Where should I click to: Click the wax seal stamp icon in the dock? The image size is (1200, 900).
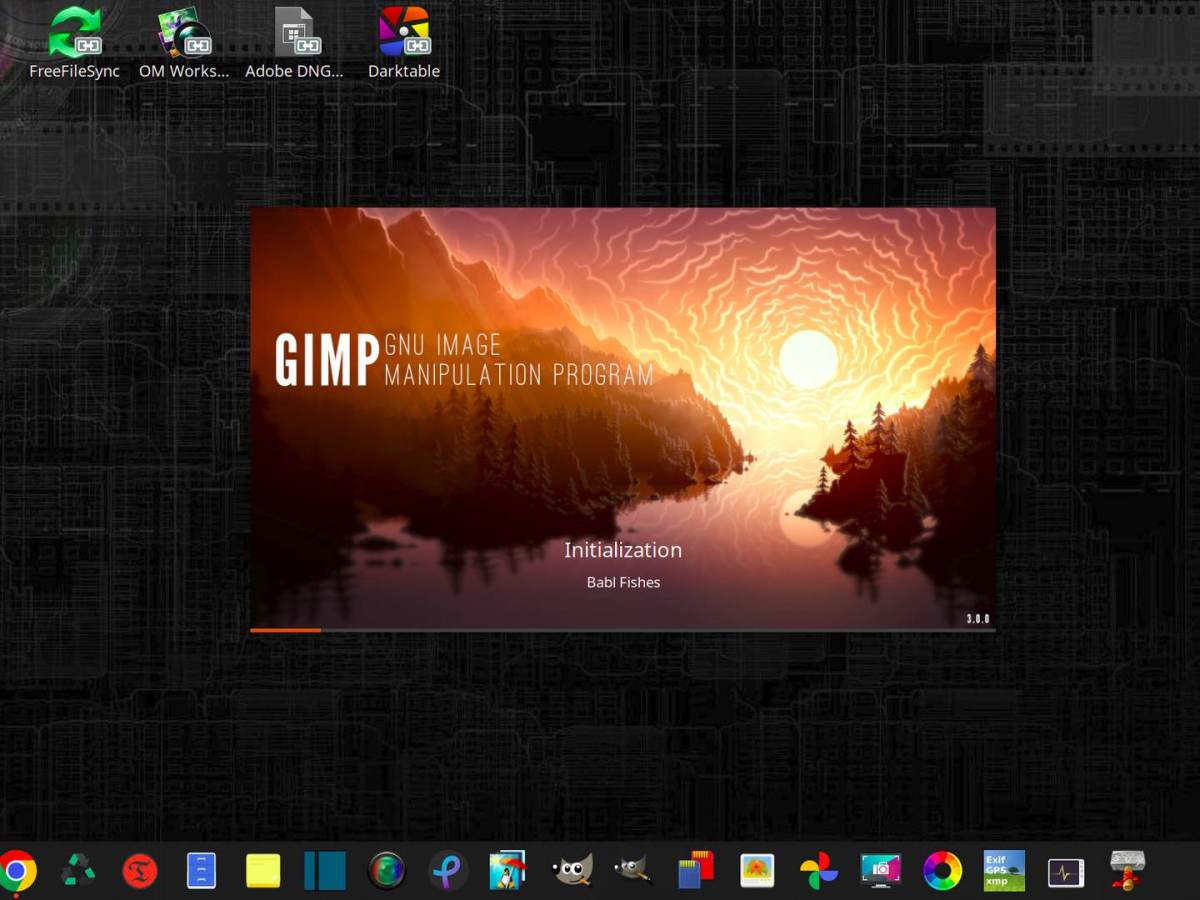(x=1128, y=870)
